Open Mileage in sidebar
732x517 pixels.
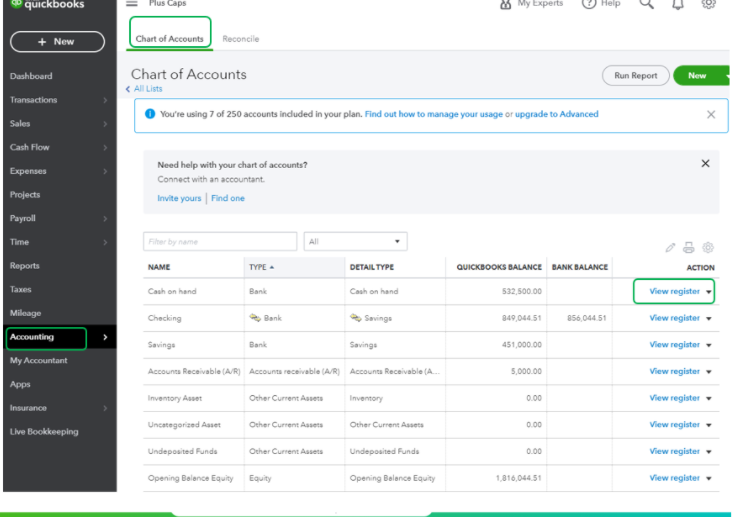click(x=25, y=313)
